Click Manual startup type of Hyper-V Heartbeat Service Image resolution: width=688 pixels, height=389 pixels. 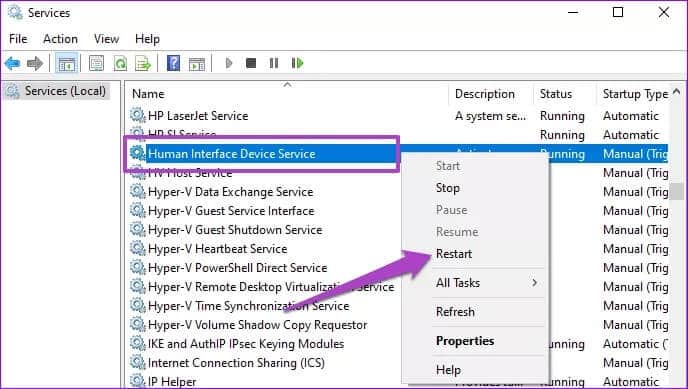click(635, 249)
